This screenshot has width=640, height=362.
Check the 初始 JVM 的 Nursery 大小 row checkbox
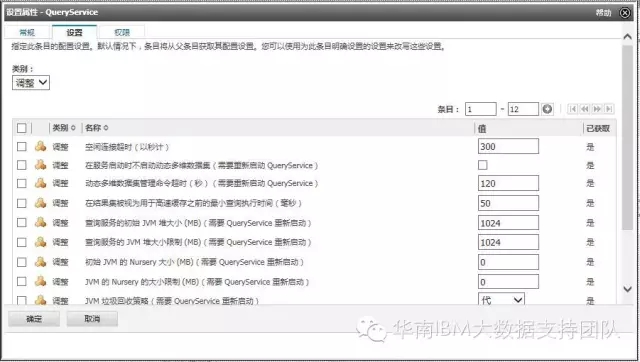coord(22,262)
